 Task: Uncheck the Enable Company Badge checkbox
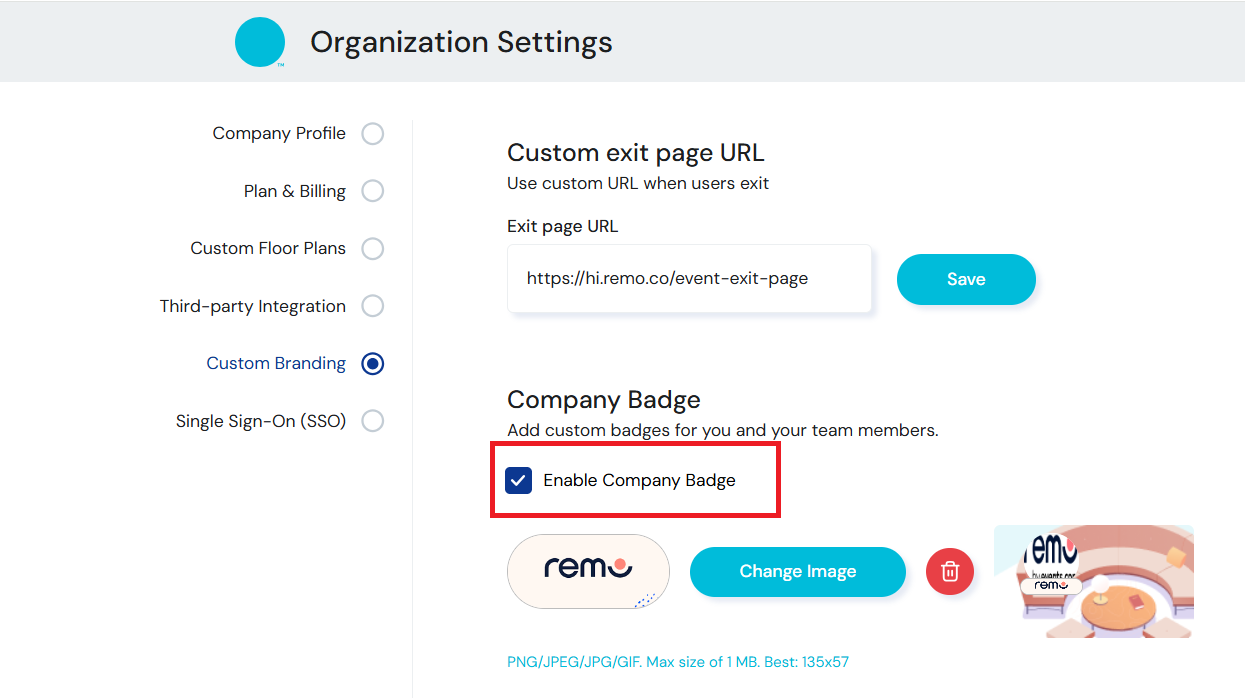tap(518, 480)
